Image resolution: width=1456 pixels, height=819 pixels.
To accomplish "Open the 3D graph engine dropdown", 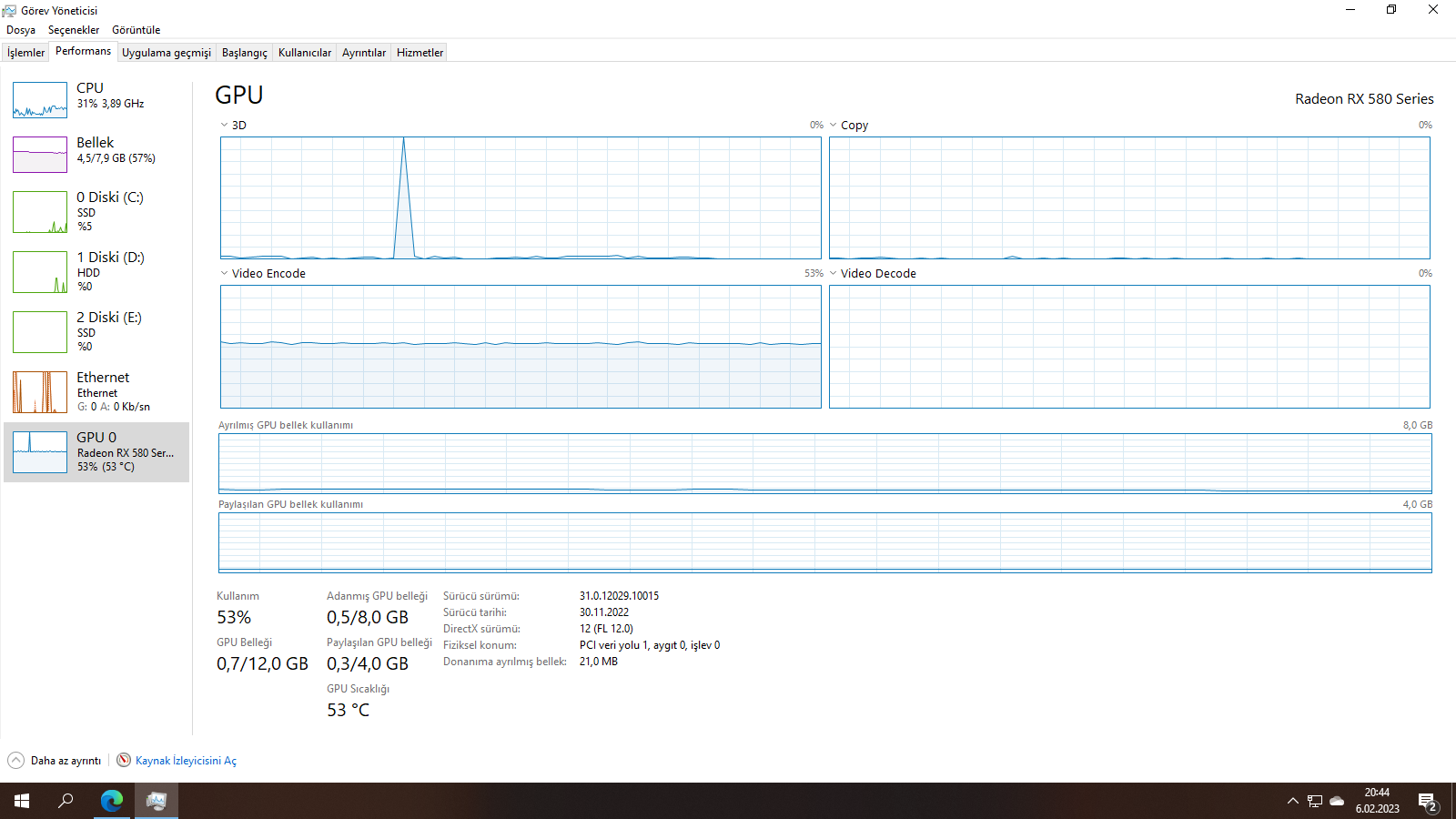I will [224, 126].
